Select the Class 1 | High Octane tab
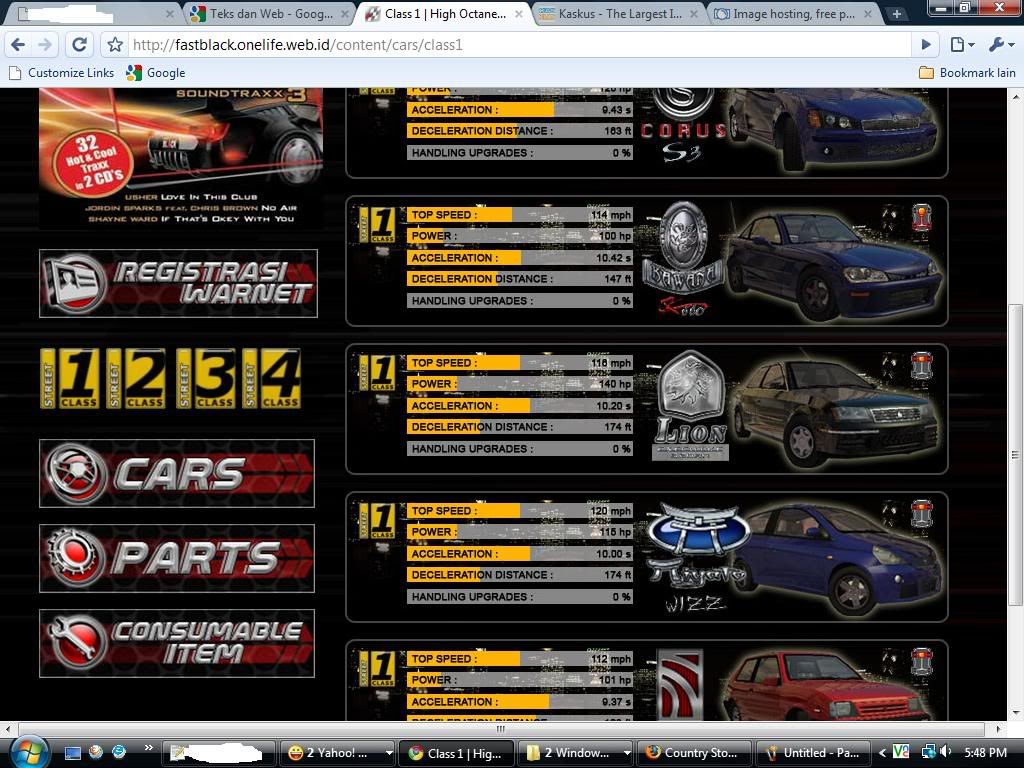 click(x=445, y=14)
